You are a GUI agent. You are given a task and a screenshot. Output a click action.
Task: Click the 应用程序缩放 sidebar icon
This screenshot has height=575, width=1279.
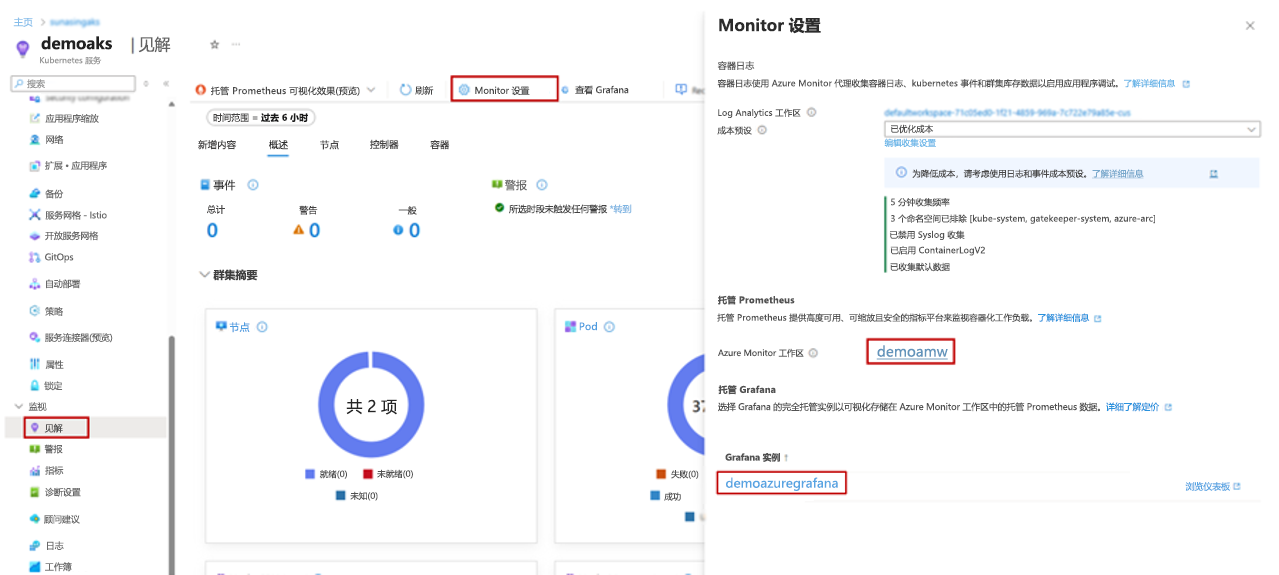tap(35, 118)
